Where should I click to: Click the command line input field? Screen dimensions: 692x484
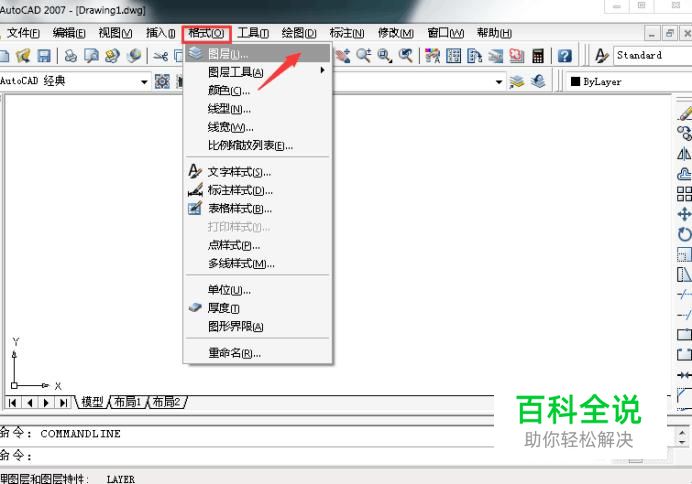pyautogui.click(x=247, y=456)
